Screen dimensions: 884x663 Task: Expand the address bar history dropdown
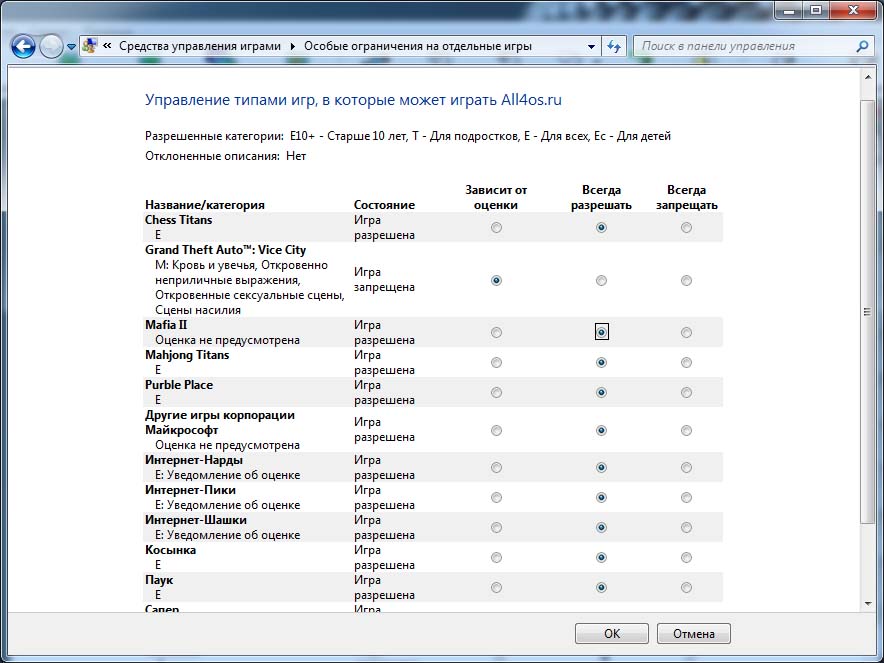(591, 47)
